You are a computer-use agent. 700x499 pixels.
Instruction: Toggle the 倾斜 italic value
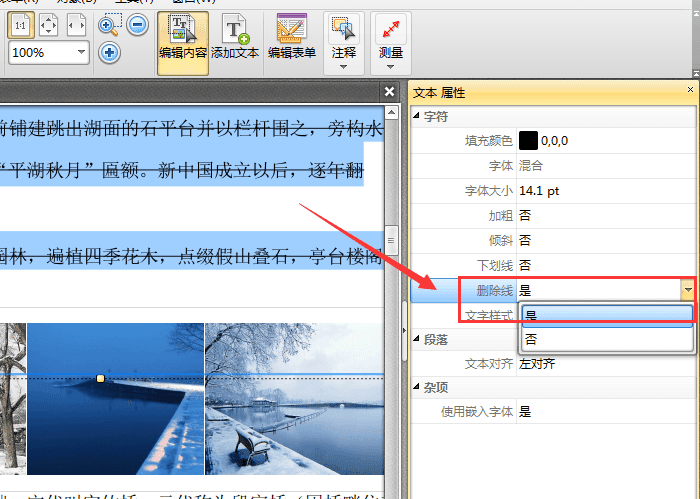pyautogui.click(x=606, y=241)
